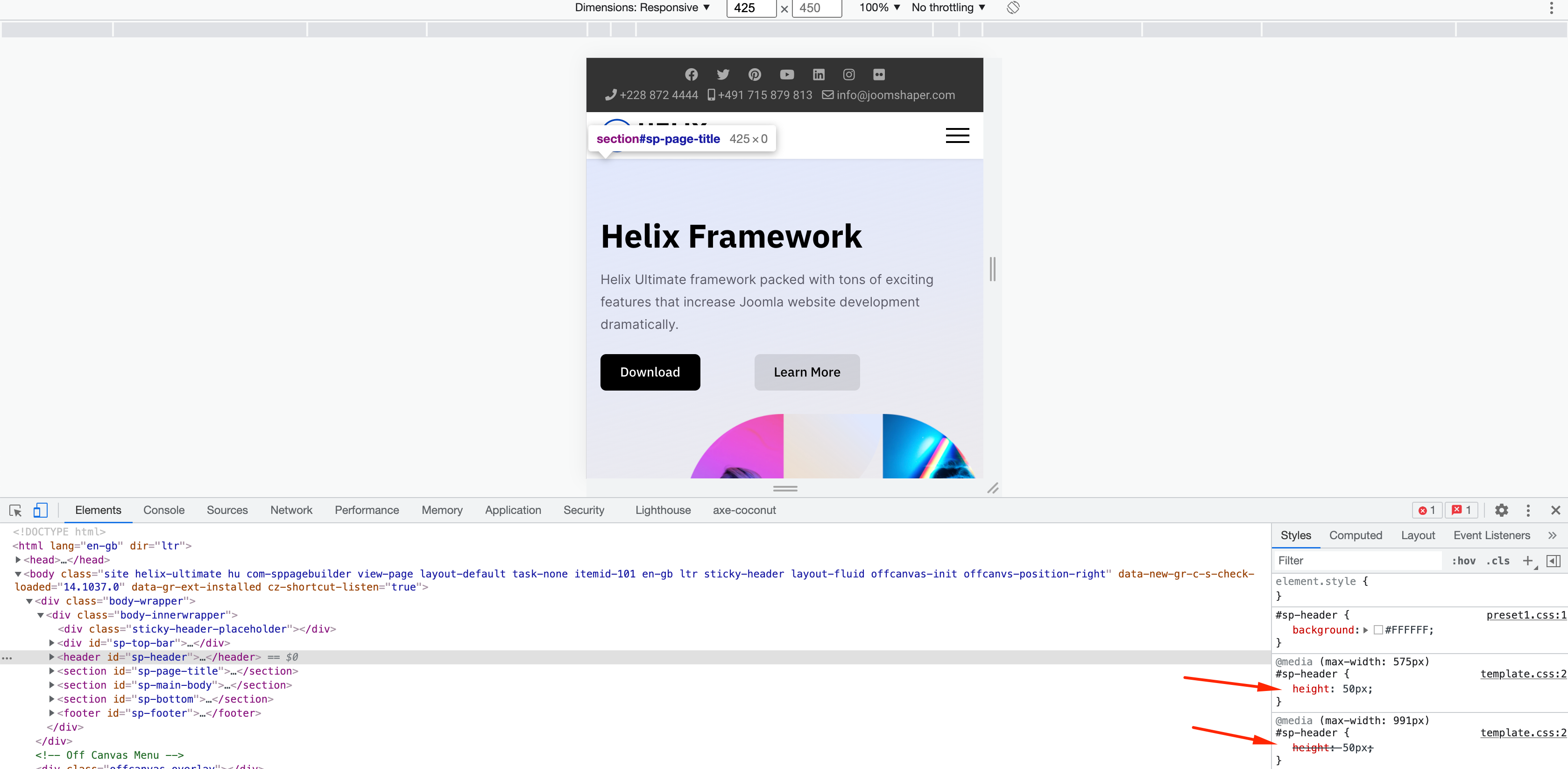Click the Twitter icon in the page header
The height and width of the screenshot is (769, 1568).
point(723,74)
